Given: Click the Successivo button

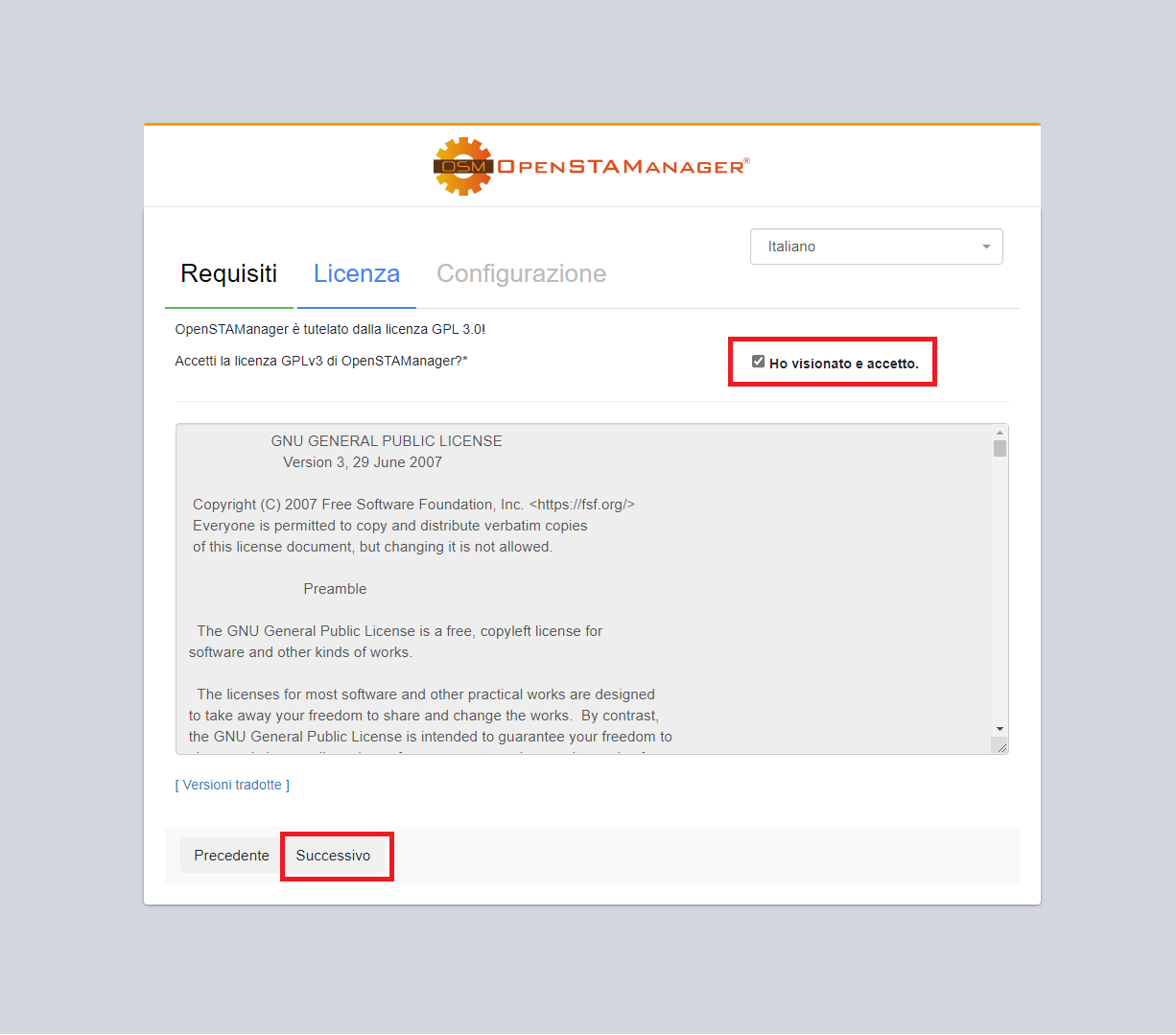Looking at the screenshot, I should click(333, 856).
